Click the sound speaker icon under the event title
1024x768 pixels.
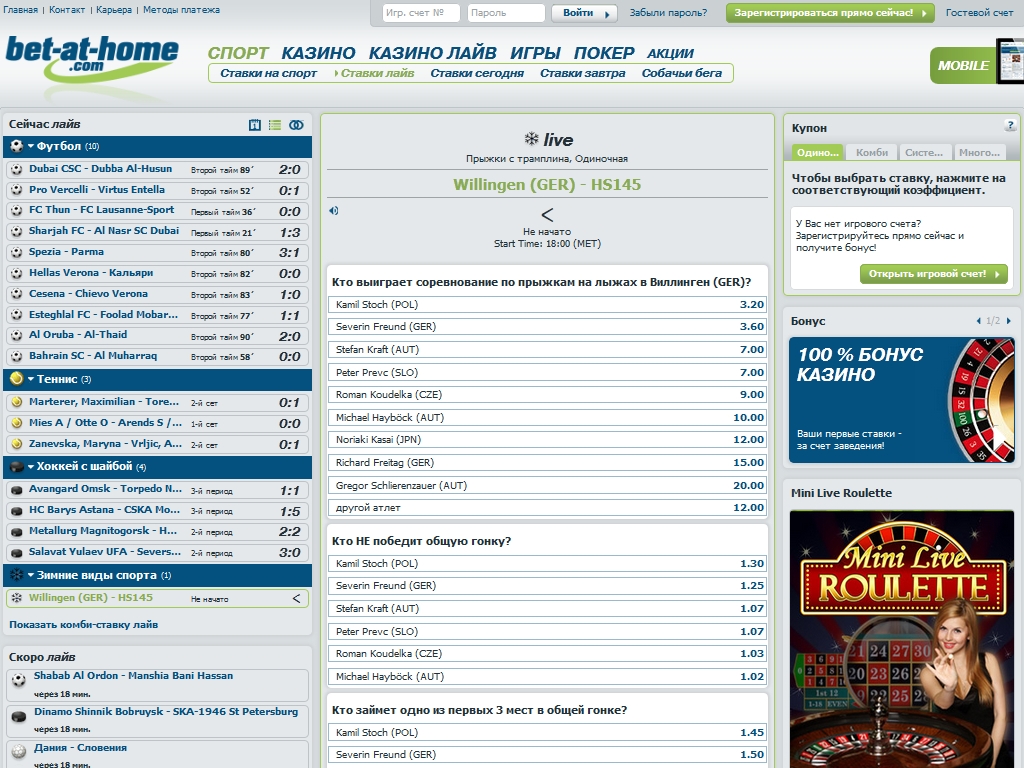click(x=333, y=210)
